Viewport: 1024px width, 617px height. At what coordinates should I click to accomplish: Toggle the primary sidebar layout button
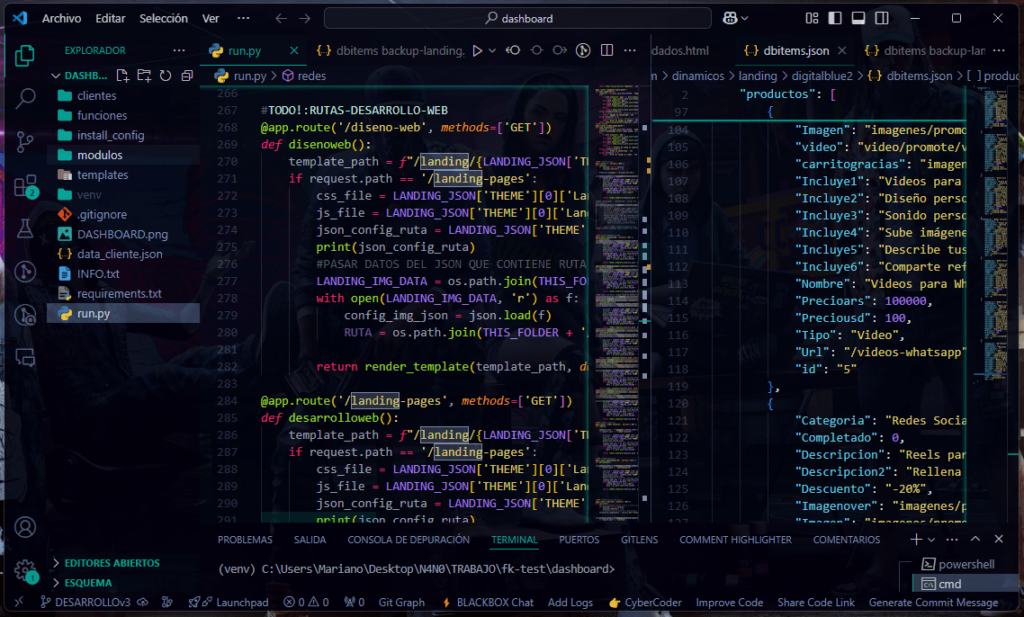click(x=836, y=18)
